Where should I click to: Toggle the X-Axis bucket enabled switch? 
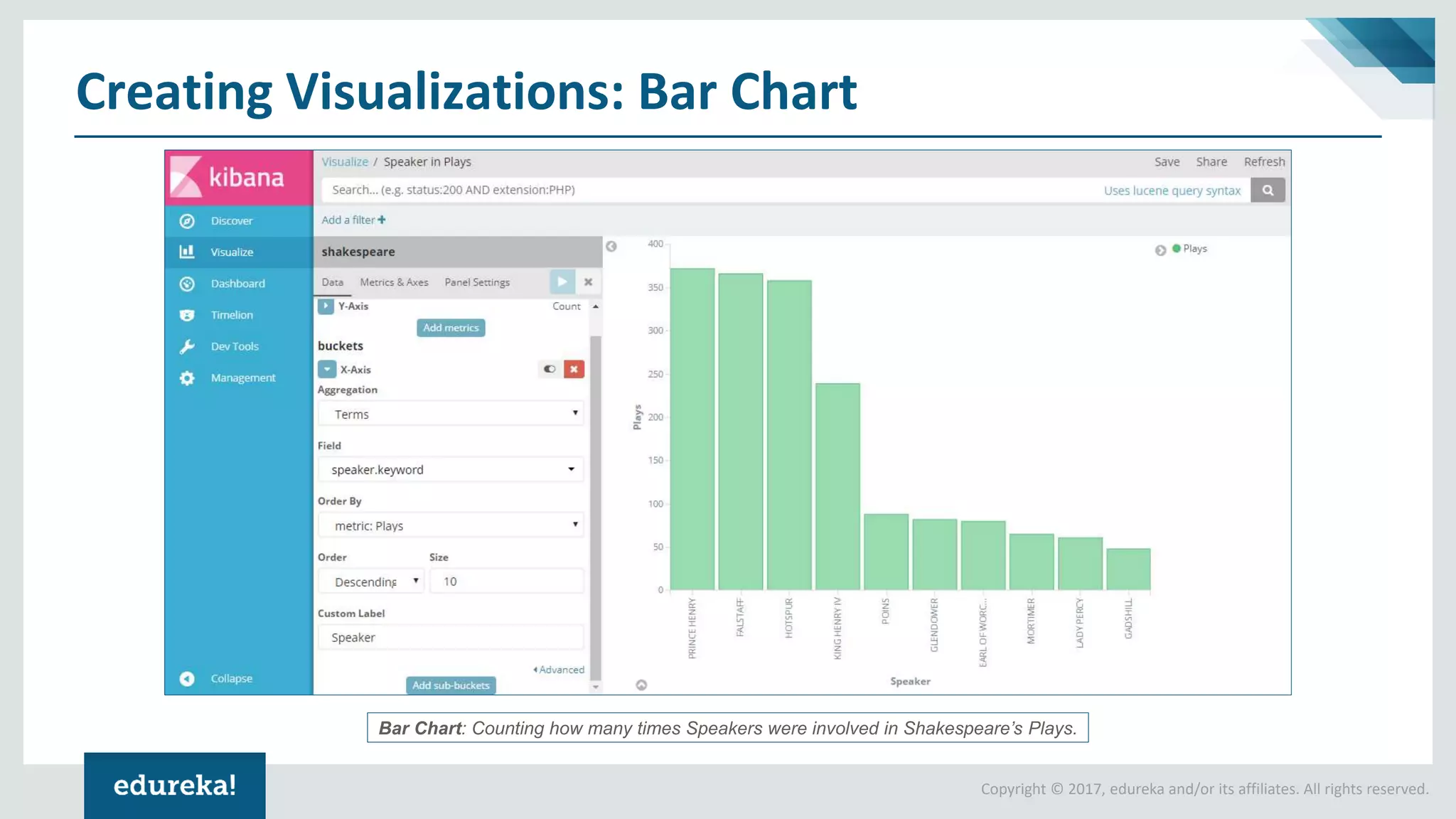coord(550,369)
